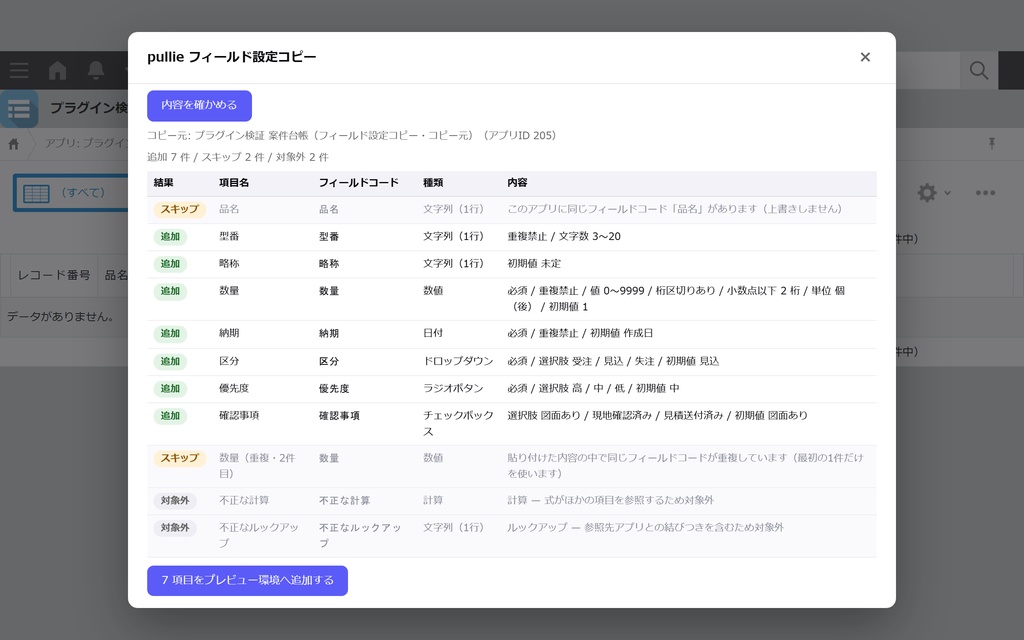1024x640 pixels.
Task: Click 追加 badge in 優先度 row
Action: coord(170,389)
